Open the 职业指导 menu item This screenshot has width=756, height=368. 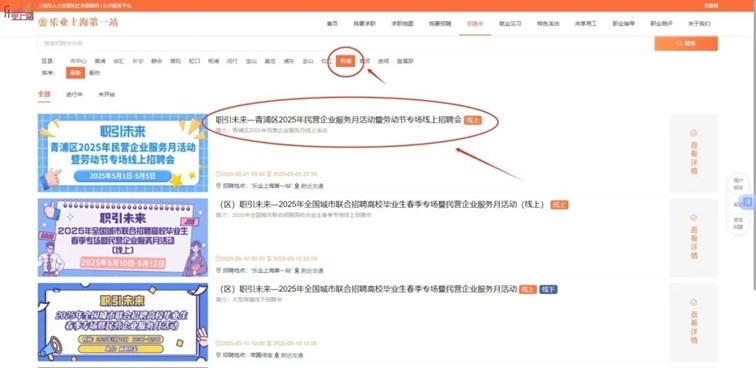pos(624,24)
